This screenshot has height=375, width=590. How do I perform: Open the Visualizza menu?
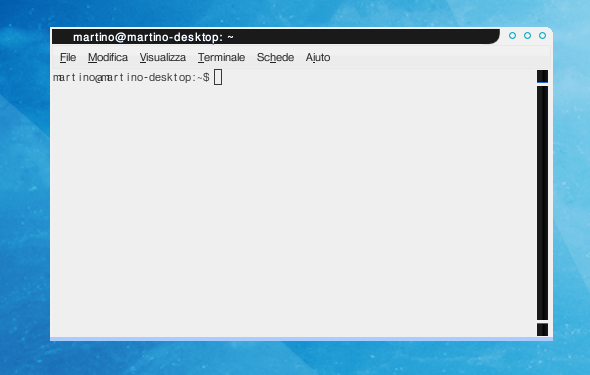(x=163, y=58)
